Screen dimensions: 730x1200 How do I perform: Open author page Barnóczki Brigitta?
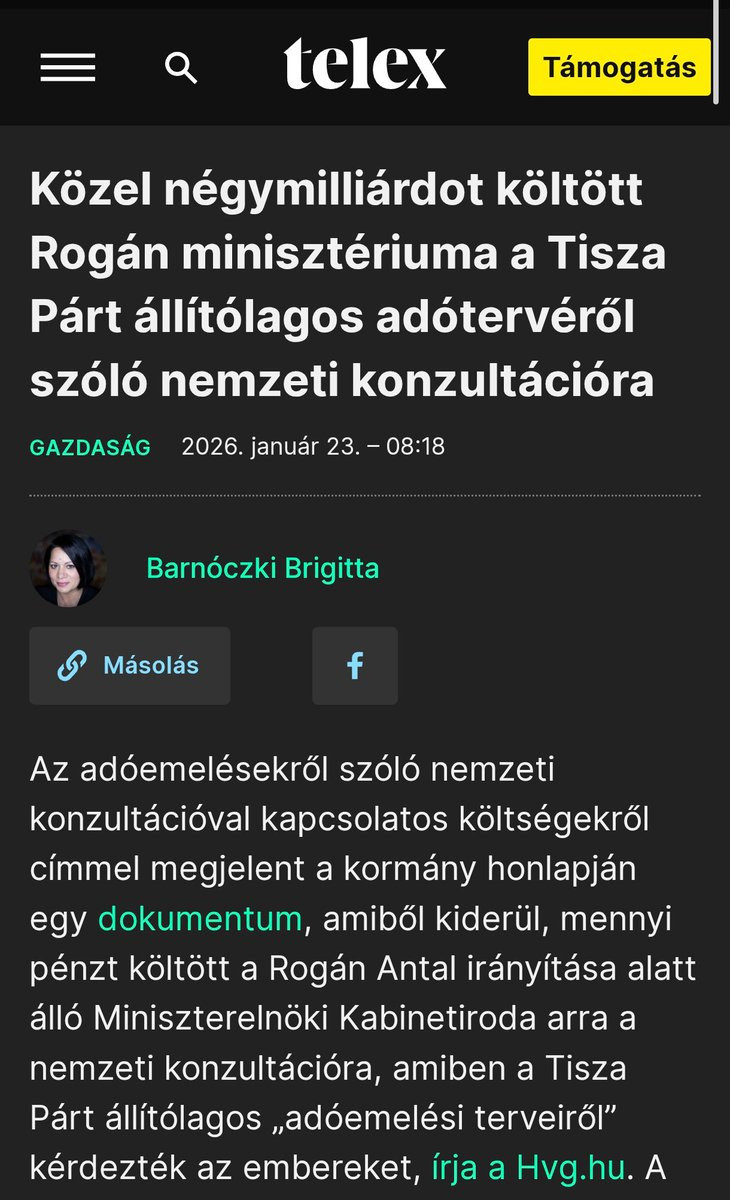point(263,569)
